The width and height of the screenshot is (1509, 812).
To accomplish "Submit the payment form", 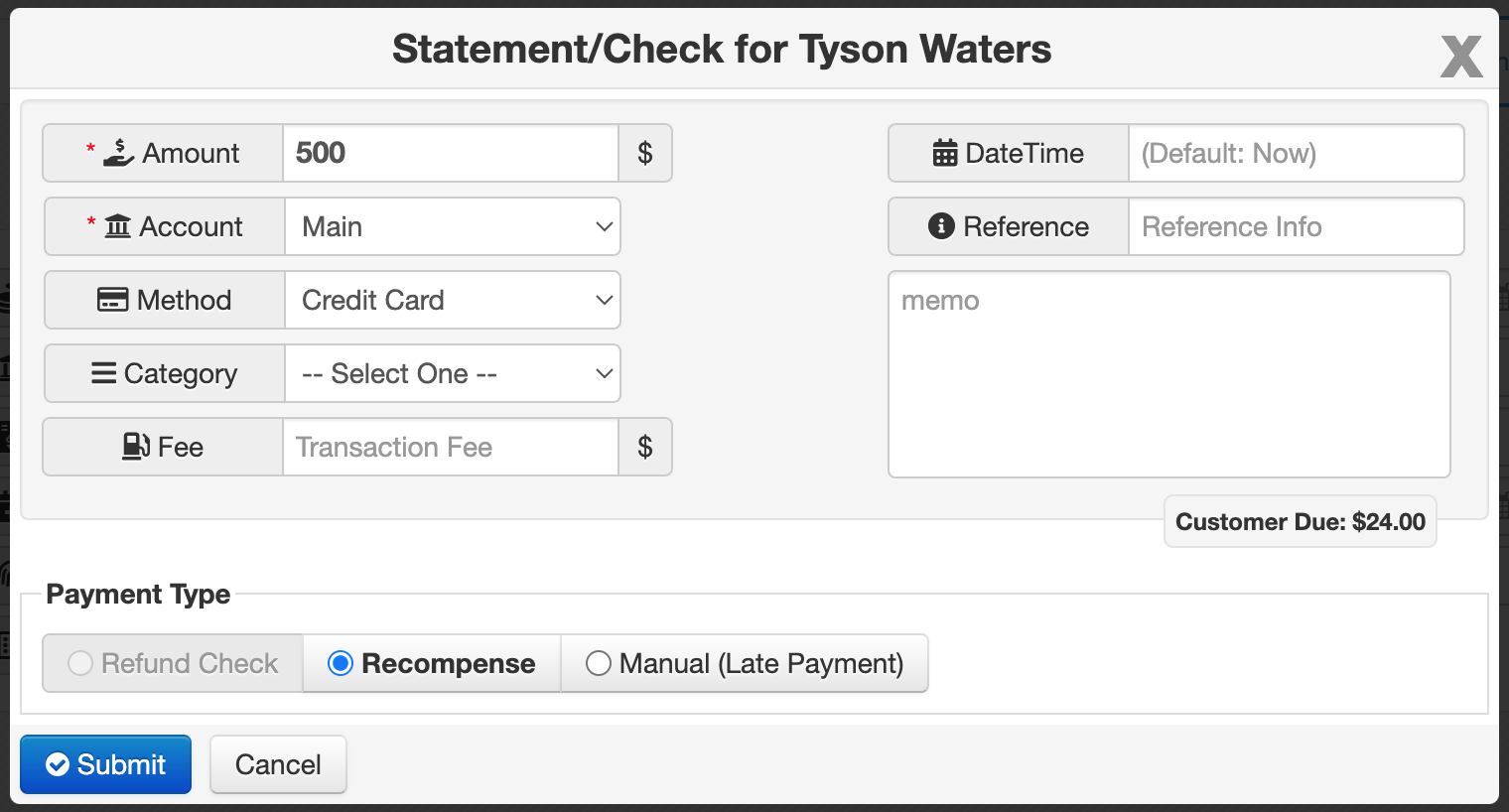I will 106,764.
